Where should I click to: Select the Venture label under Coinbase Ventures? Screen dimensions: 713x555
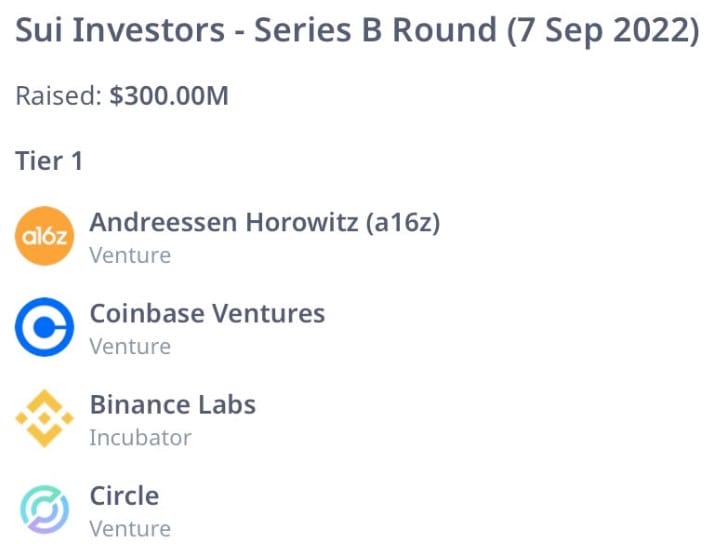(130, 347)
